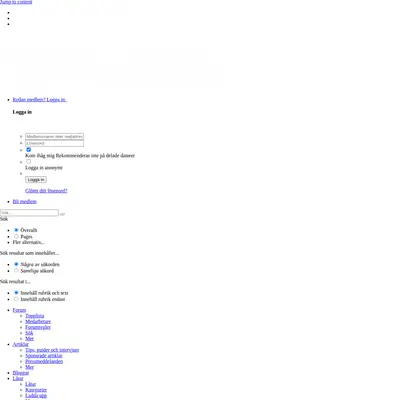Screen dimensions: 400x400
Task: Open the Ladda upp link
Action: coord(36,396)
